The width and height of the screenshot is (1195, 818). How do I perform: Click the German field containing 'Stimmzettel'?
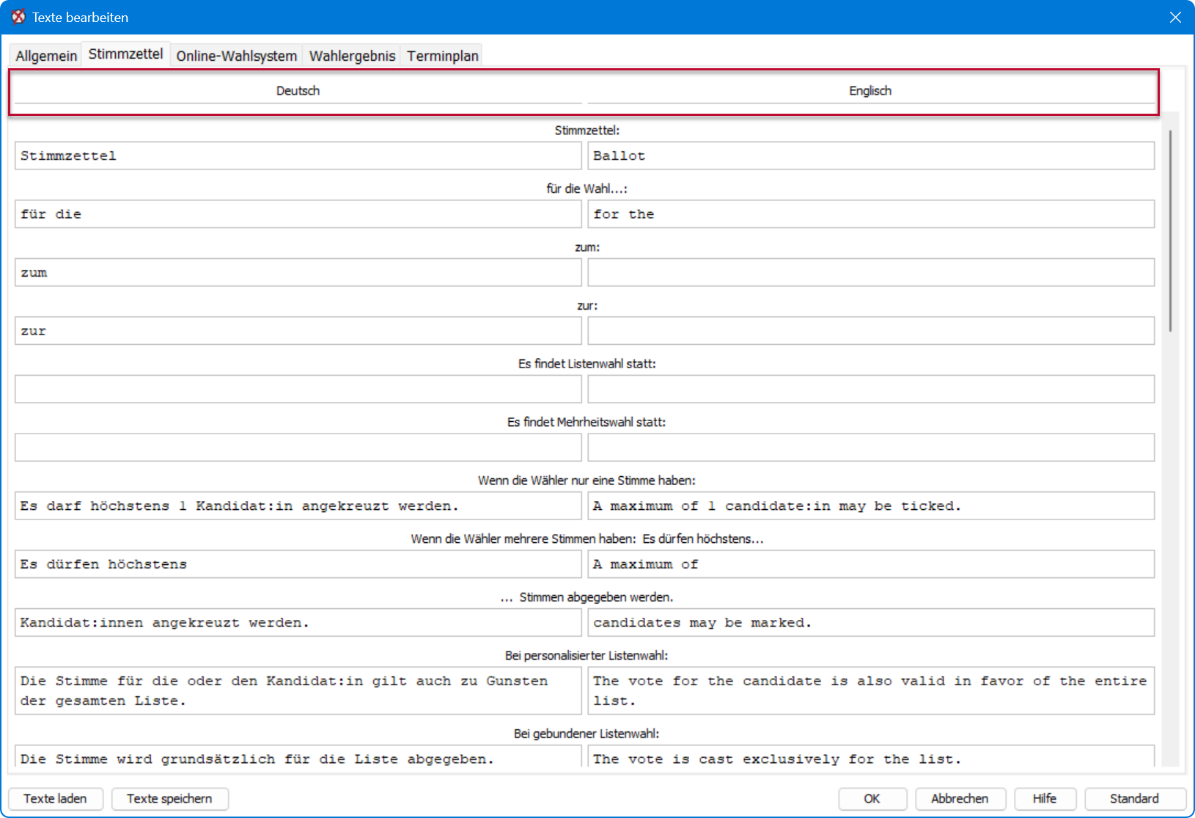(298, 156)
